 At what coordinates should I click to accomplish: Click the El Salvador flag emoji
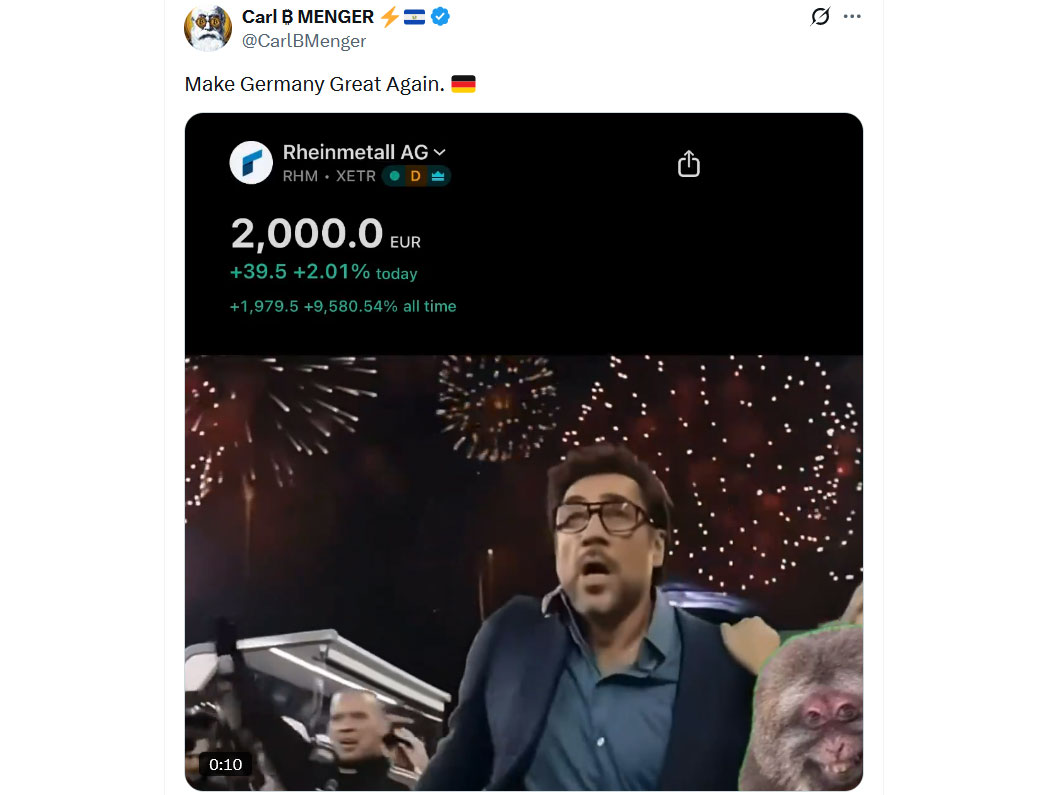(x=415, y=17)
